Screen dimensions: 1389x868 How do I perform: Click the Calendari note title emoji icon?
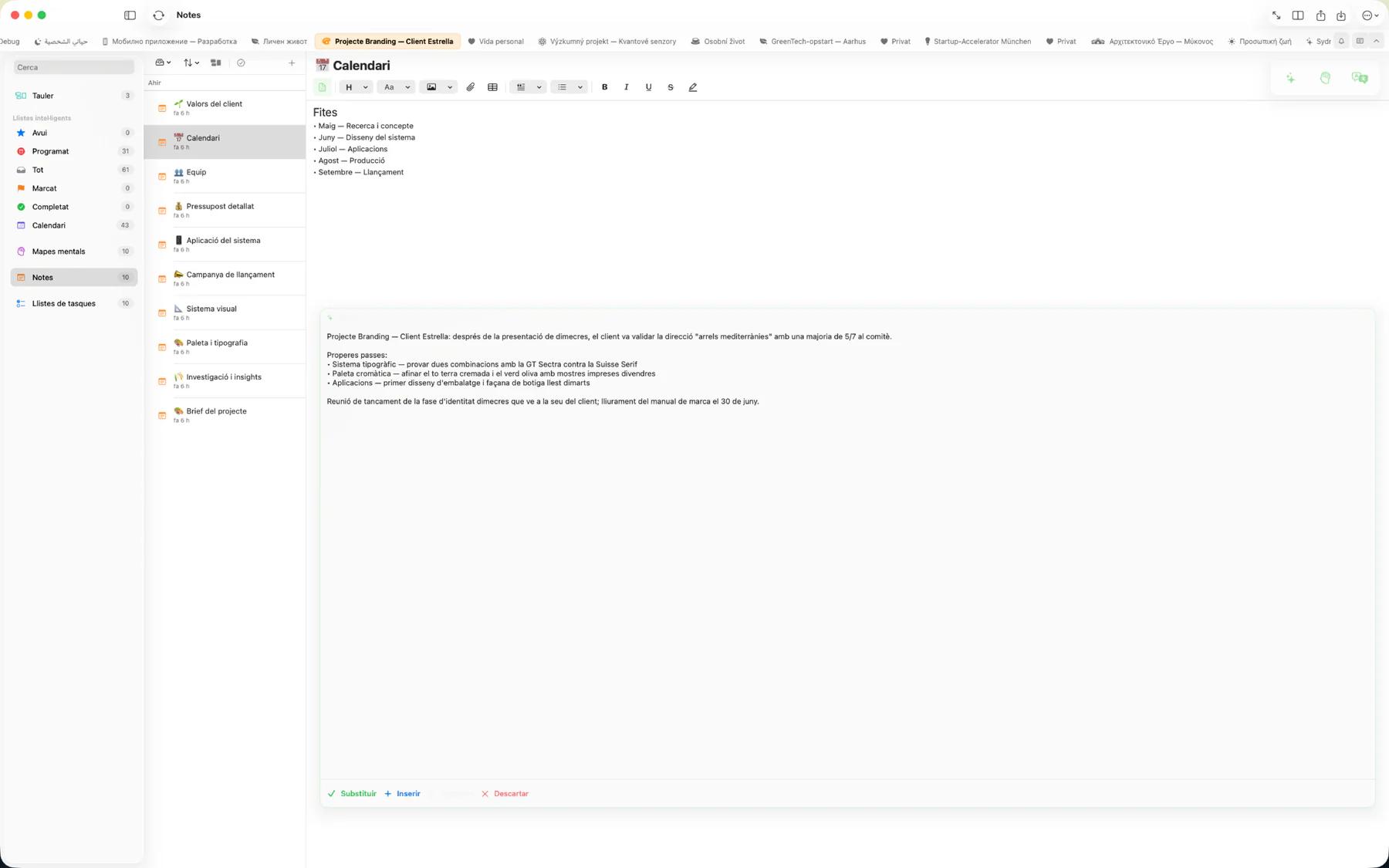coord(322,66)
